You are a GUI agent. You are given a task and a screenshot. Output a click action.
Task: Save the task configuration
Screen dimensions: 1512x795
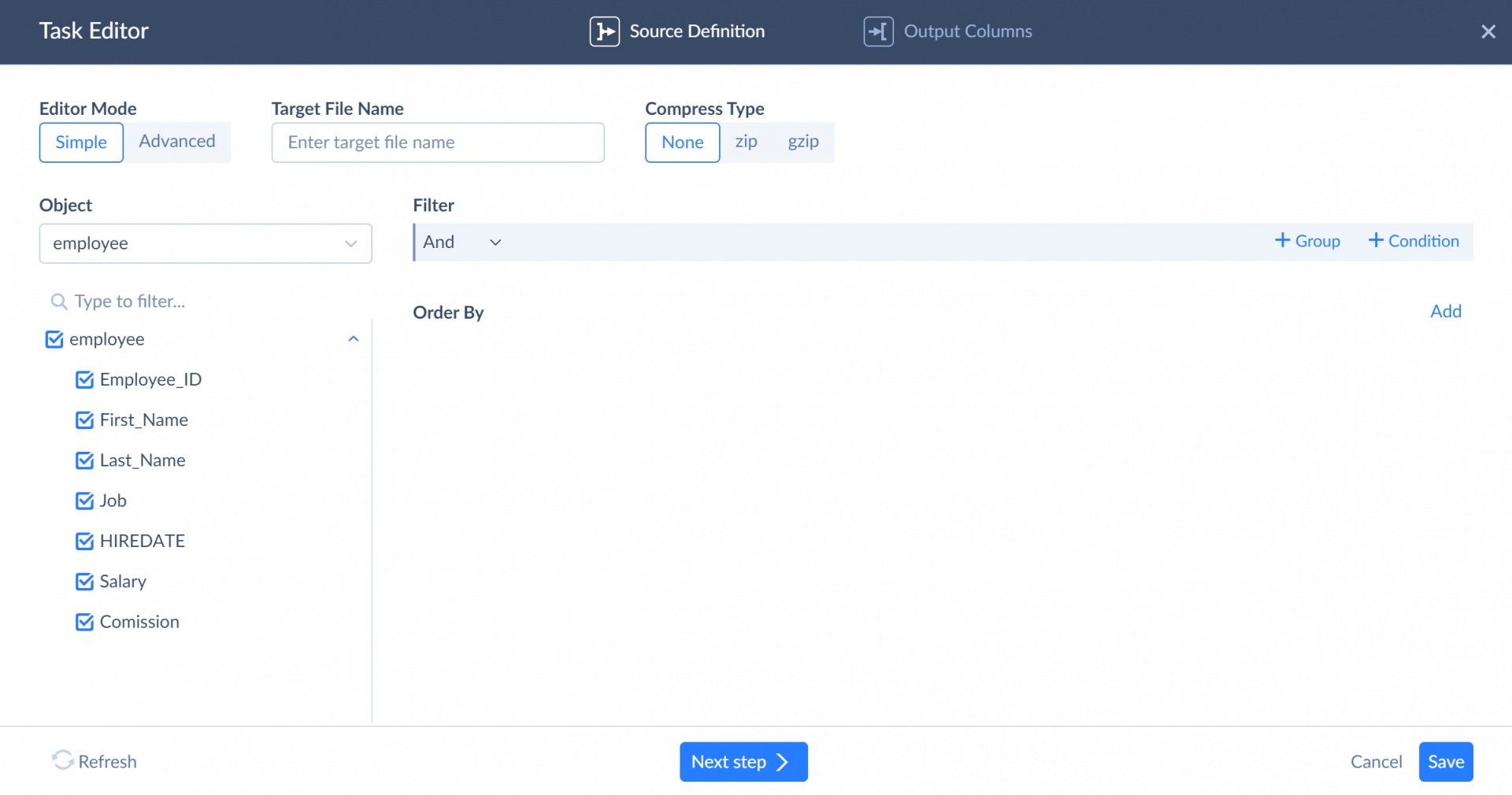(x=1445, y=761)
